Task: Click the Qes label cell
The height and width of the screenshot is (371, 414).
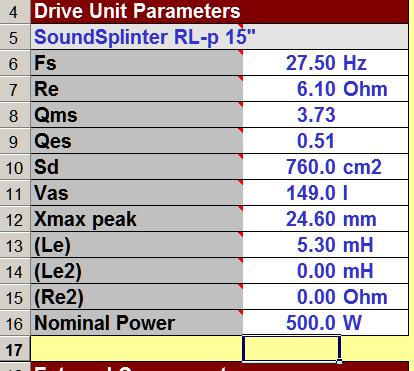Action: pos(137,141)
